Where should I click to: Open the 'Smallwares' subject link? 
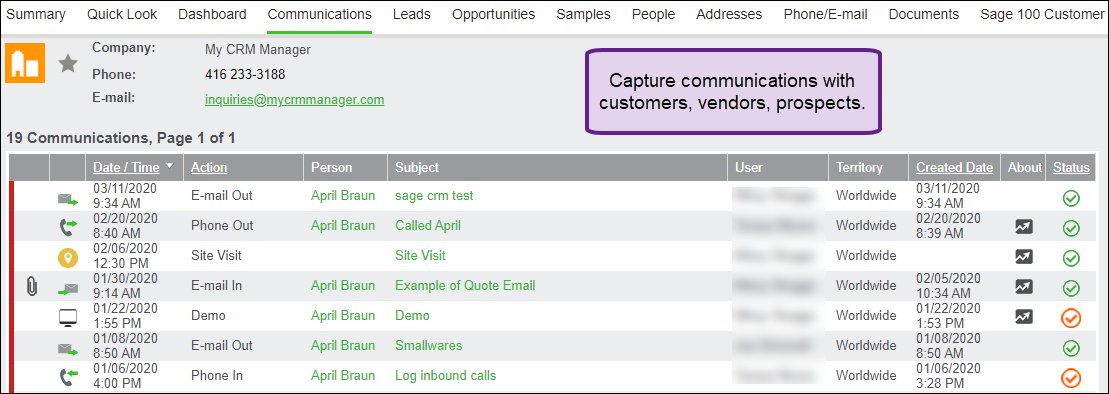coord(429,345)
